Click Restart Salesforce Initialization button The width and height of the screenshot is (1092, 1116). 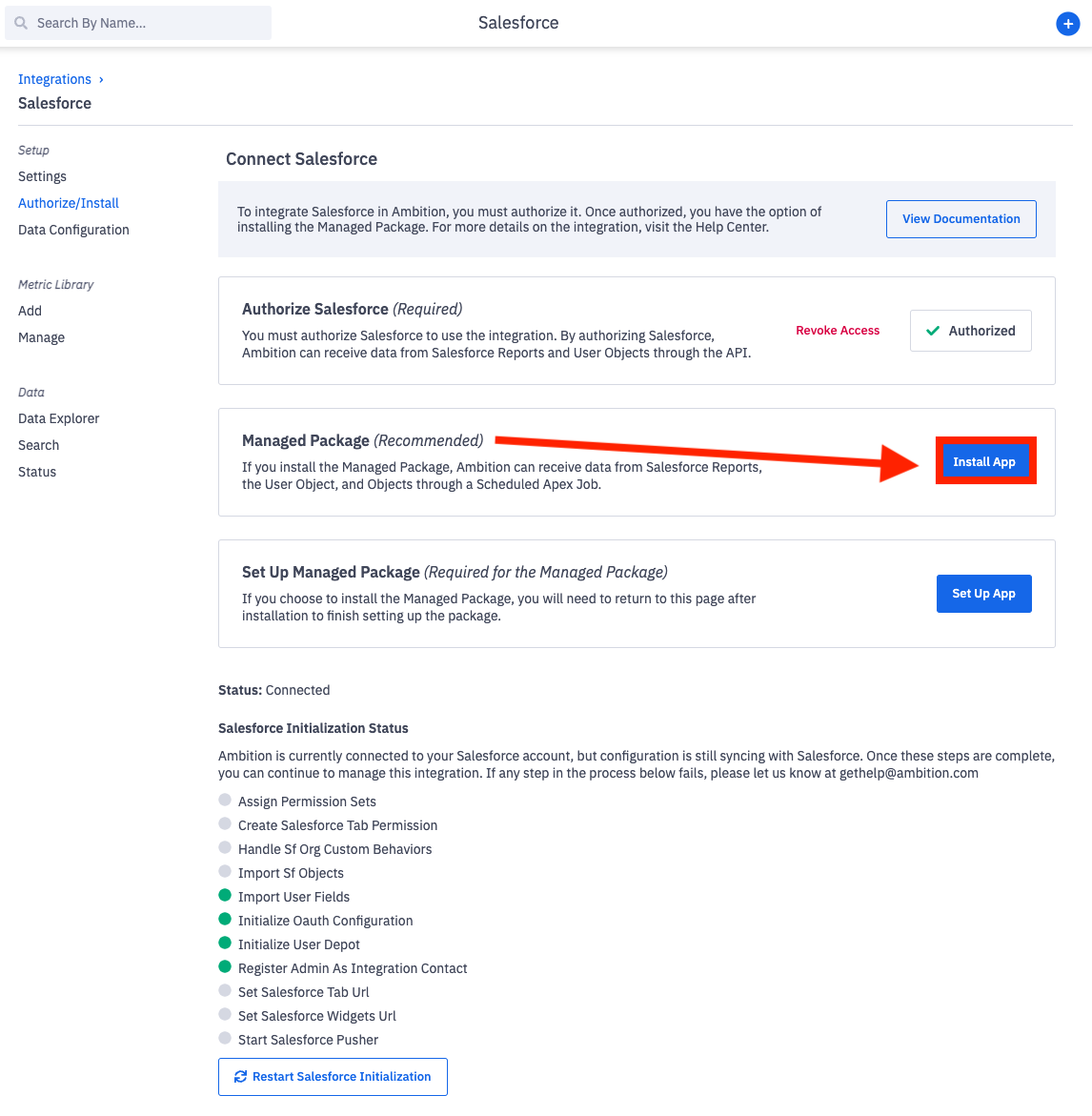tap(333, 1077)
